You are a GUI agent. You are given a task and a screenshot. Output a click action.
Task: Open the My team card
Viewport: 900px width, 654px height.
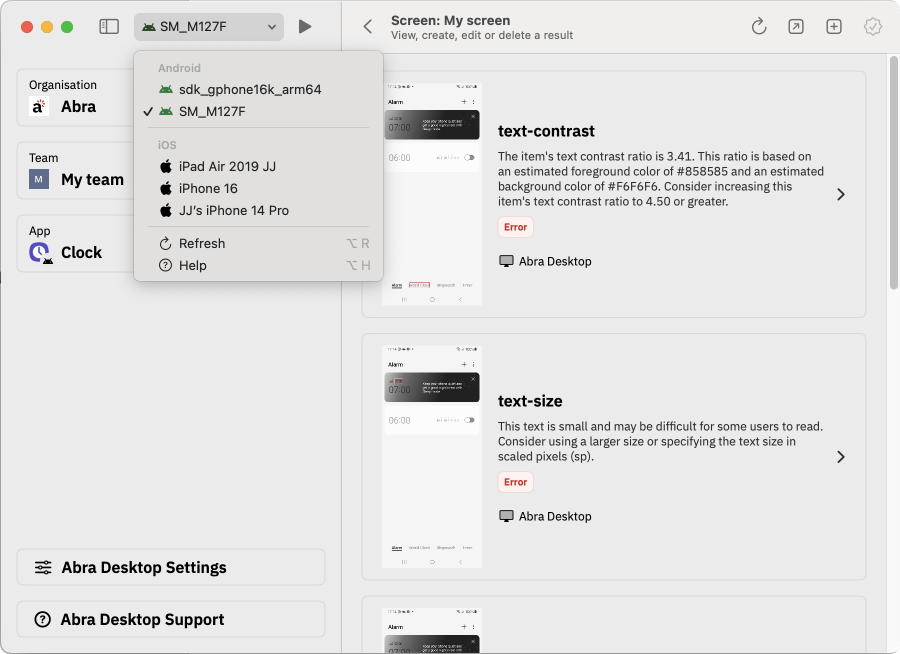point(76,171)
